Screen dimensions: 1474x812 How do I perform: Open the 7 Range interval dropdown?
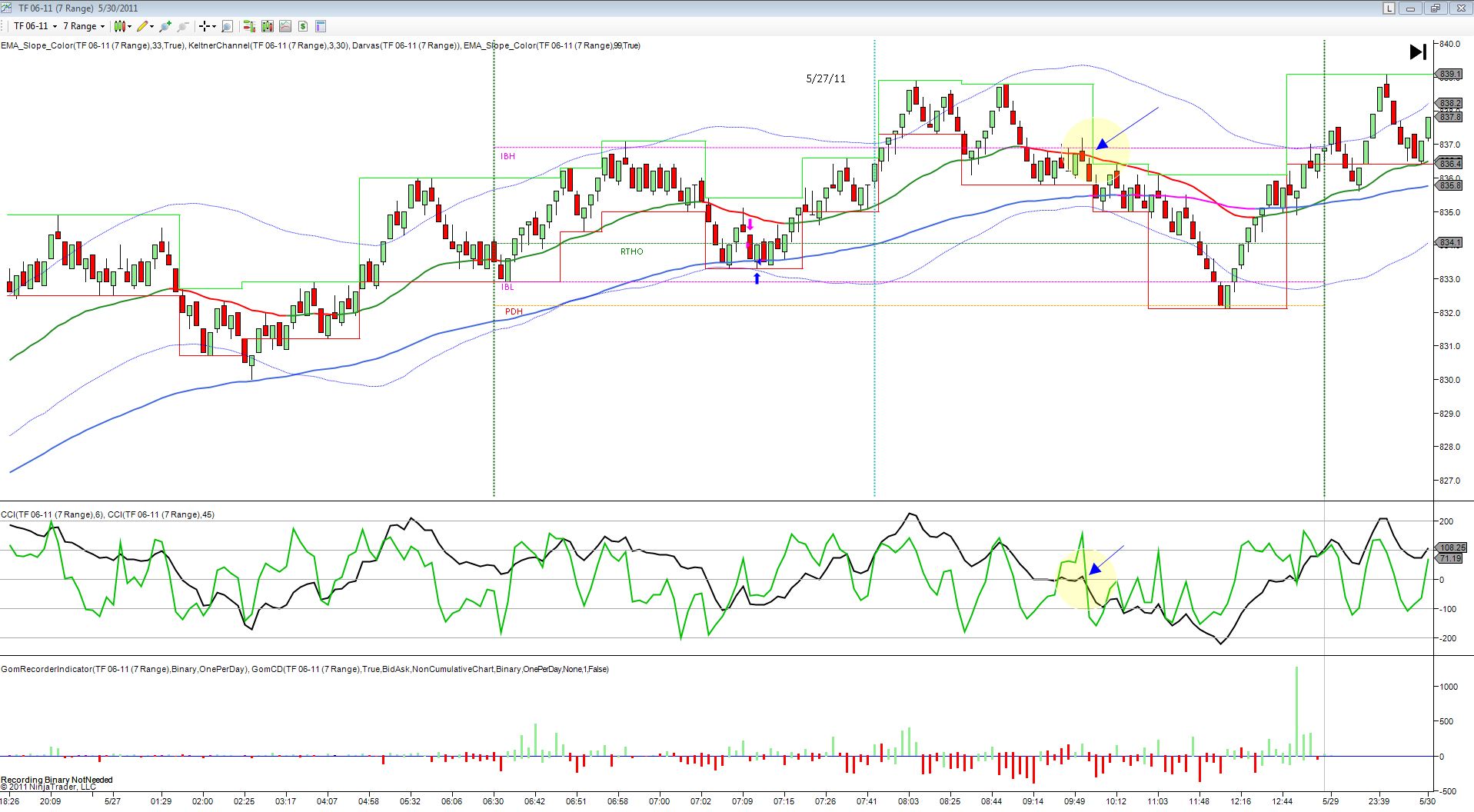click(x=84, y=26)
